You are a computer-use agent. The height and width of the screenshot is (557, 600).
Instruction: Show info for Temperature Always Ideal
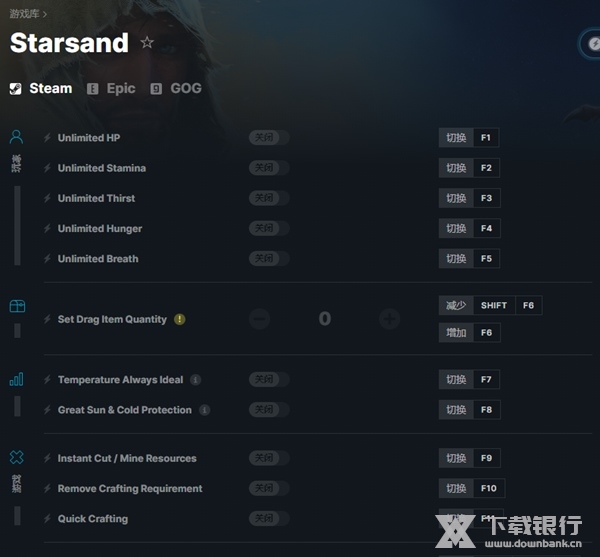(x=196, y=380)
